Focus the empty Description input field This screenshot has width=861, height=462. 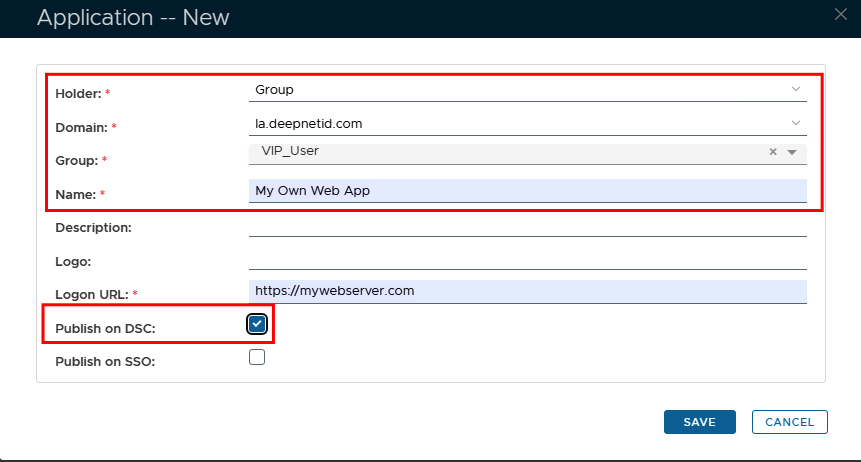point(527,225)
